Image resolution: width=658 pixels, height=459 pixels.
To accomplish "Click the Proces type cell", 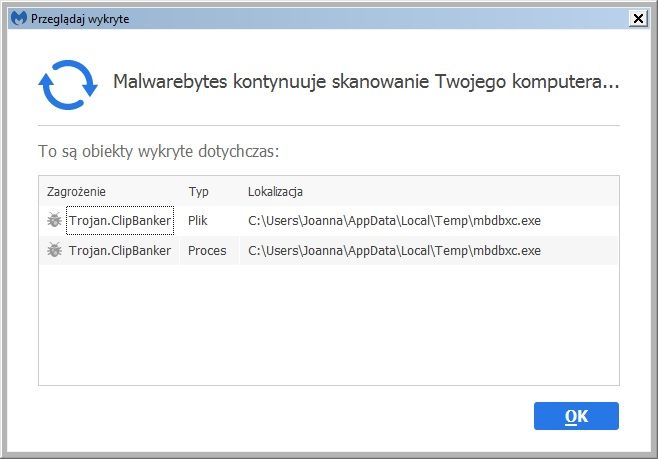I will coord(207,250).
